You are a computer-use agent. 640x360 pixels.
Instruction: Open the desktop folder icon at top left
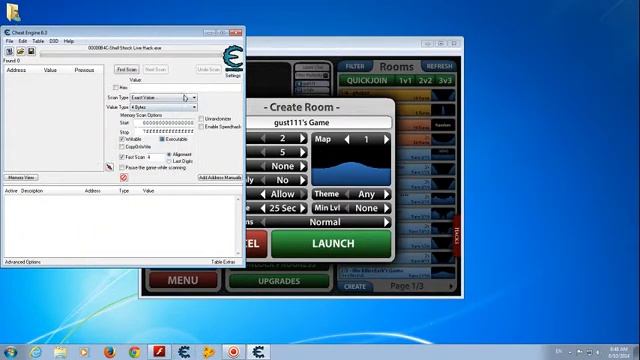click(13, 12)
